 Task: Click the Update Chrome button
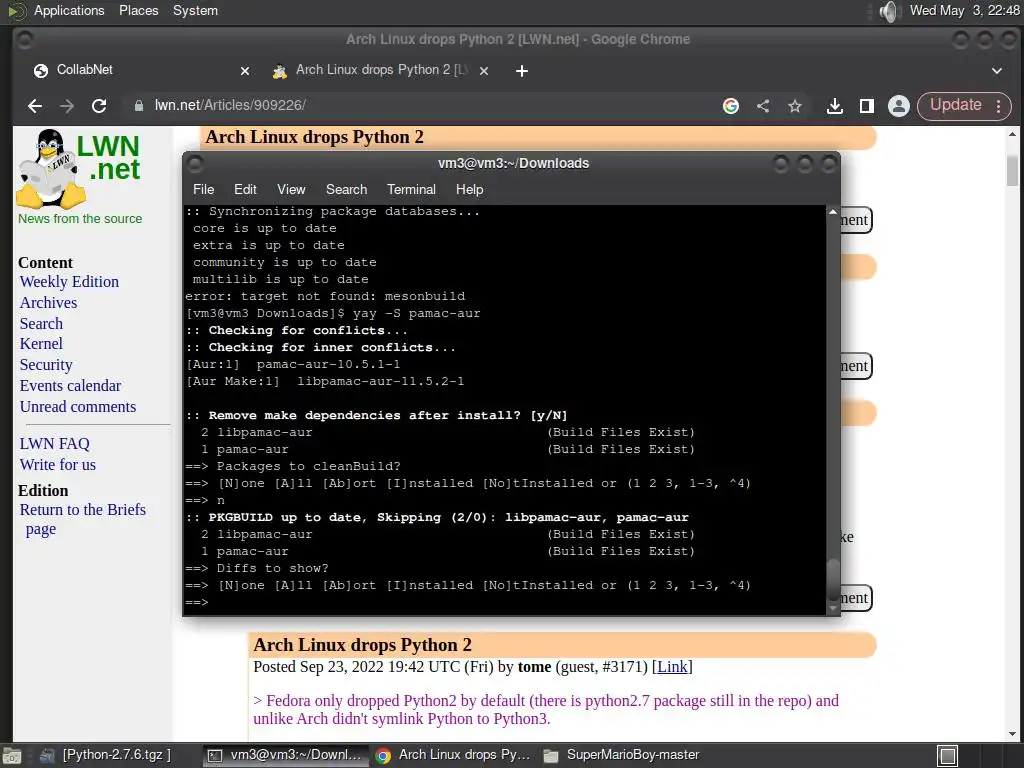point(955,105)
